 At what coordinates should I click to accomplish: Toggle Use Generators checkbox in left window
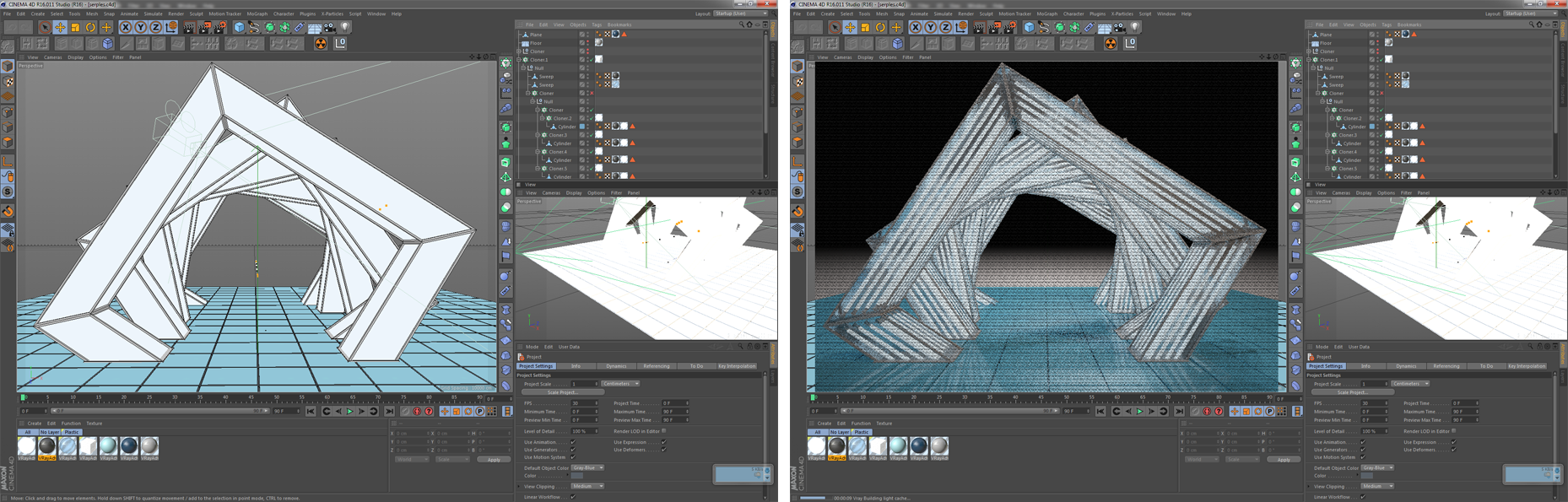click(573, 450)
